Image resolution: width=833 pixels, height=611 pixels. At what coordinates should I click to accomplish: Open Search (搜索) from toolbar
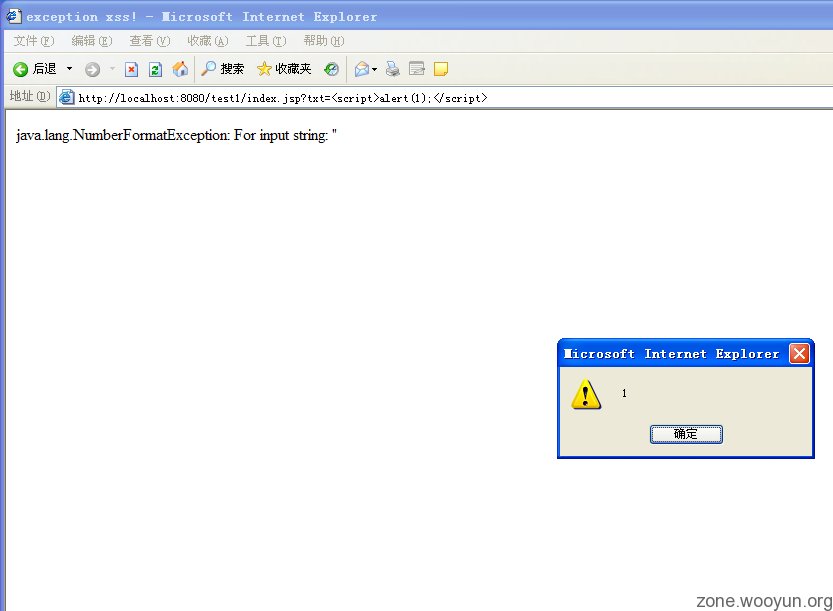point(222,69)
